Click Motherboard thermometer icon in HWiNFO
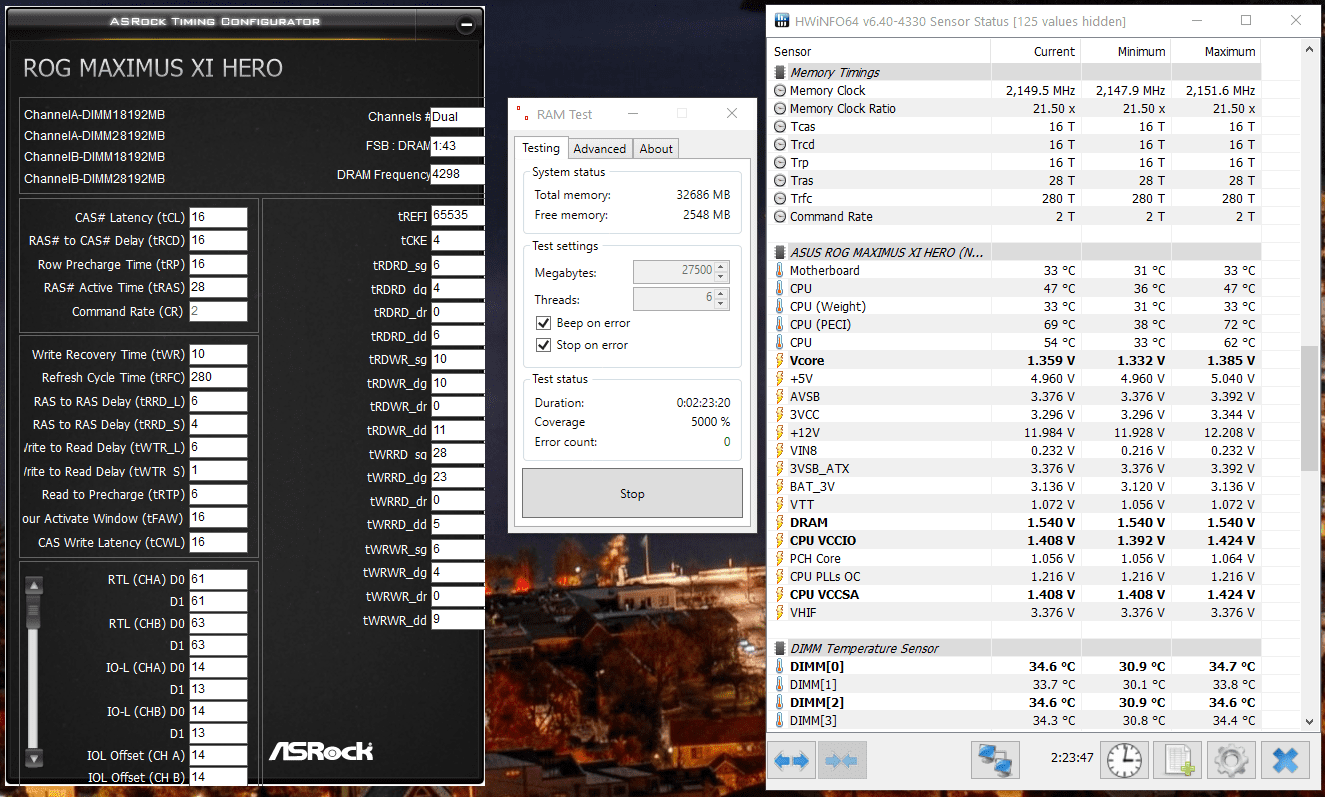This screenshot has width=1325, height=797. click(780, 270)
